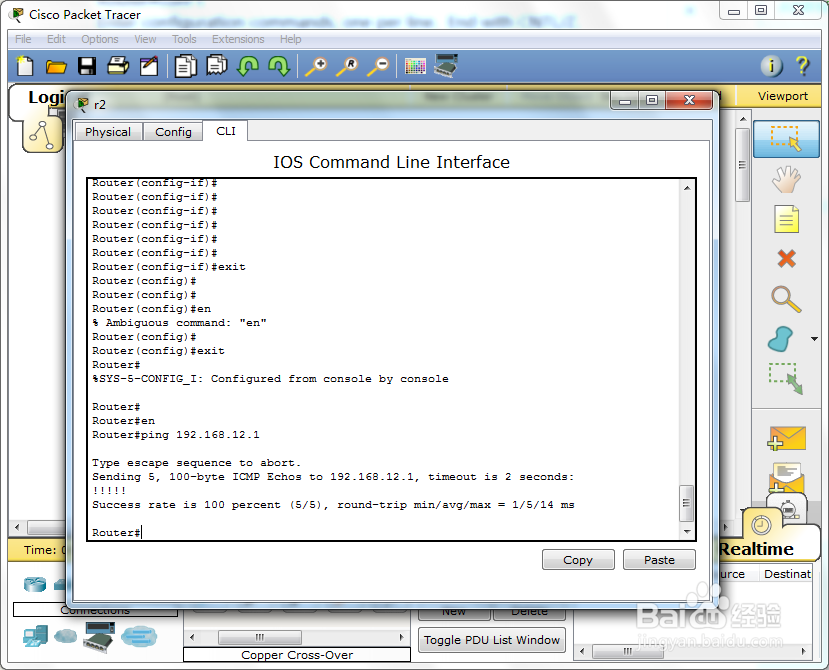Choose the Inspect magnifier tool
This screenshot has height=670, width=829.
pos(786,299)
